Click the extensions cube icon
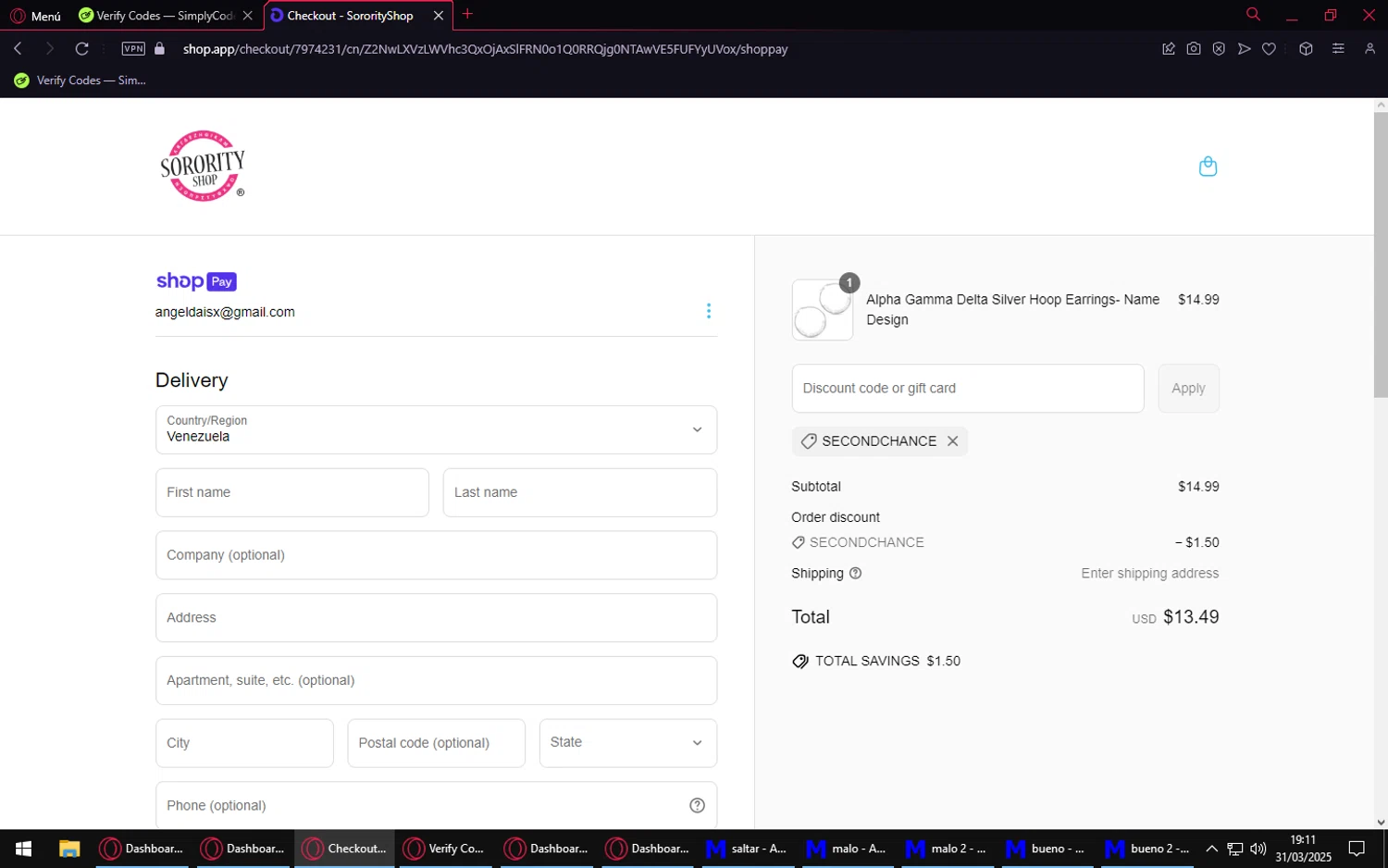Image resolution: width=1388 pixels, height=868 pixels. pyautogui.click(x=1306, y=49)
